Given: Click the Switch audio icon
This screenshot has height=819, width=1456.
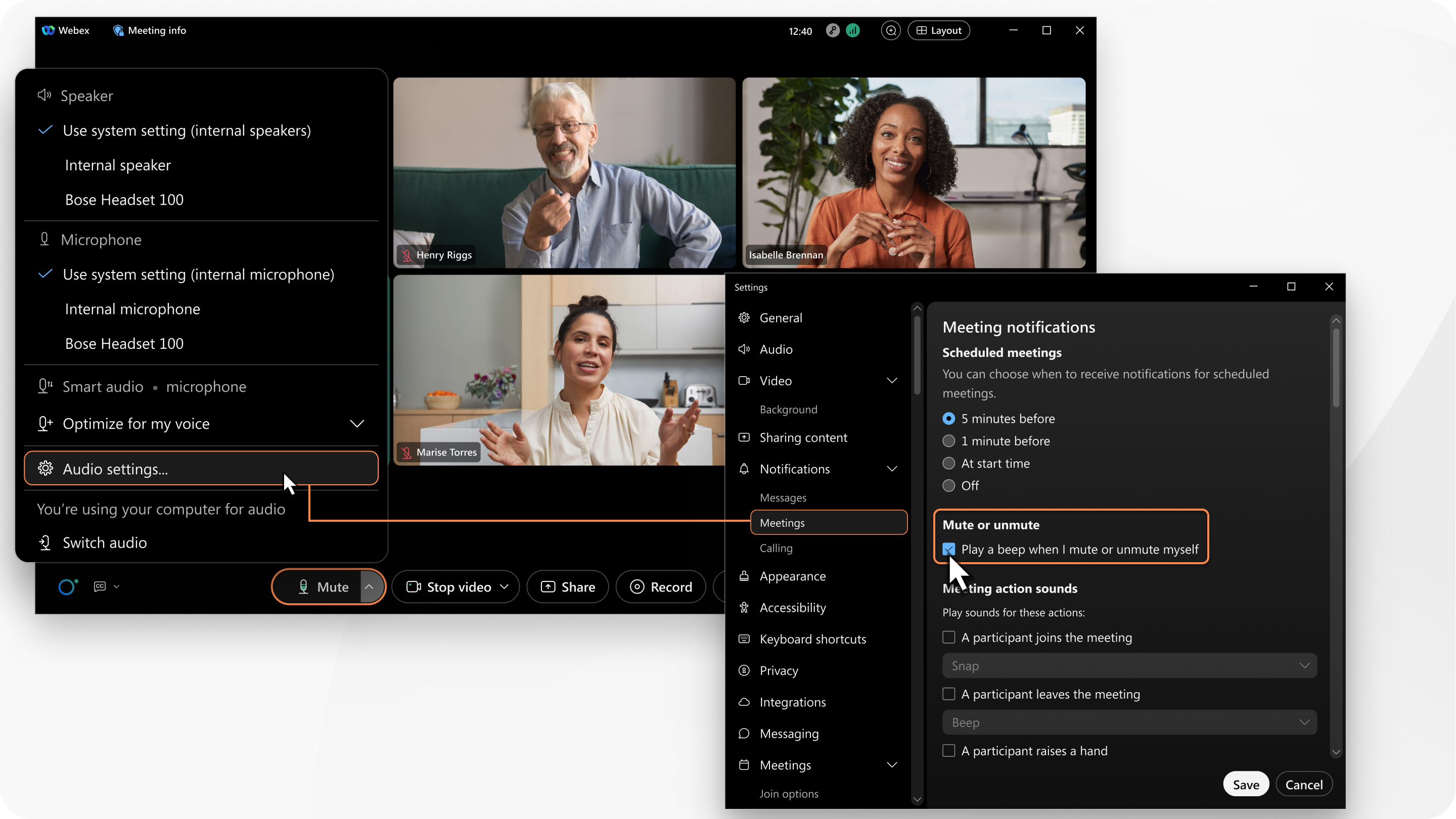Looking at the screenshot, I should point(45,542).
